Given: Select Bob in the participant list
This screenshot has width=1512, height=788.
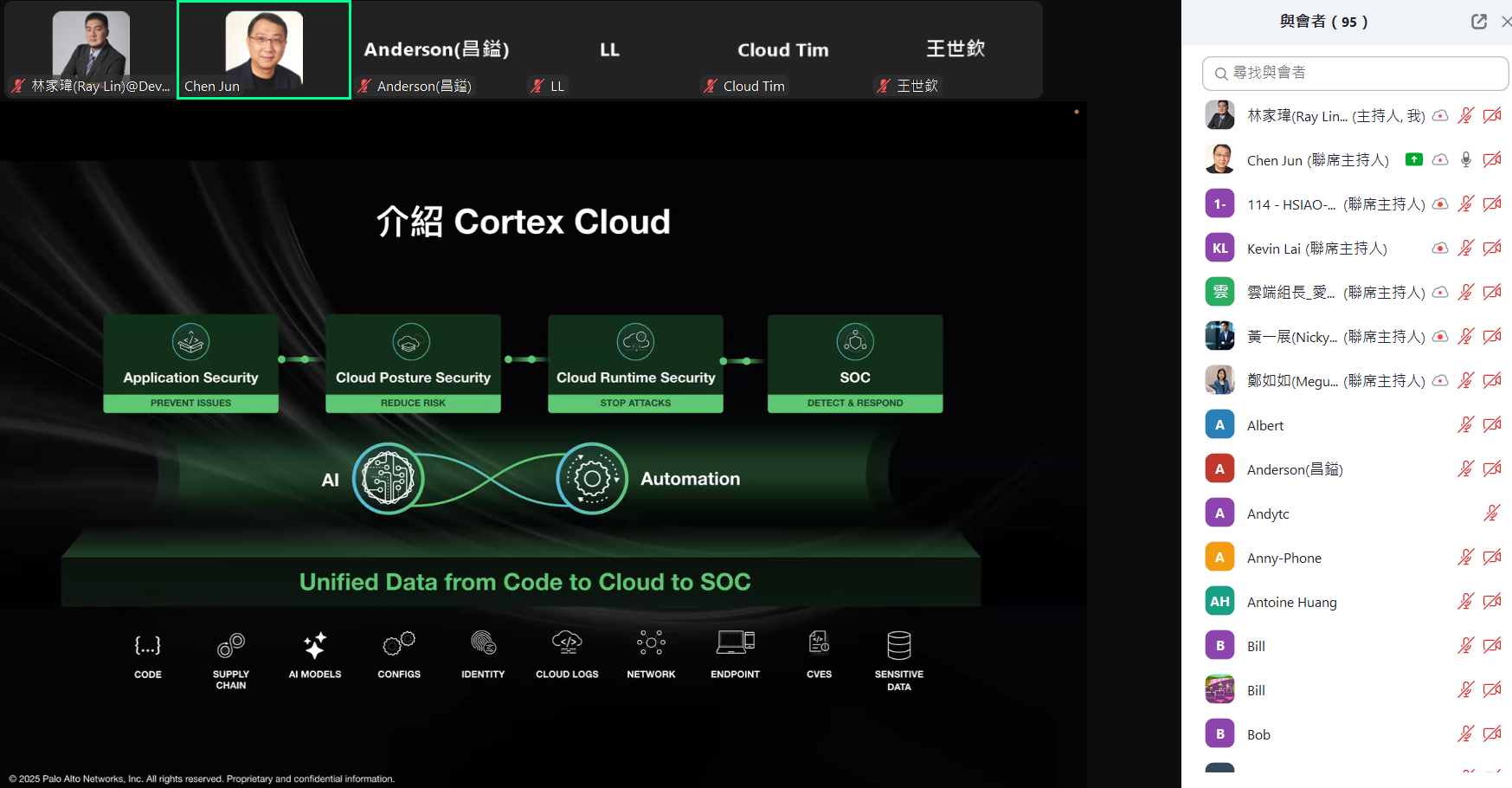Looking at the screenshot, I should click(1258, 734).
